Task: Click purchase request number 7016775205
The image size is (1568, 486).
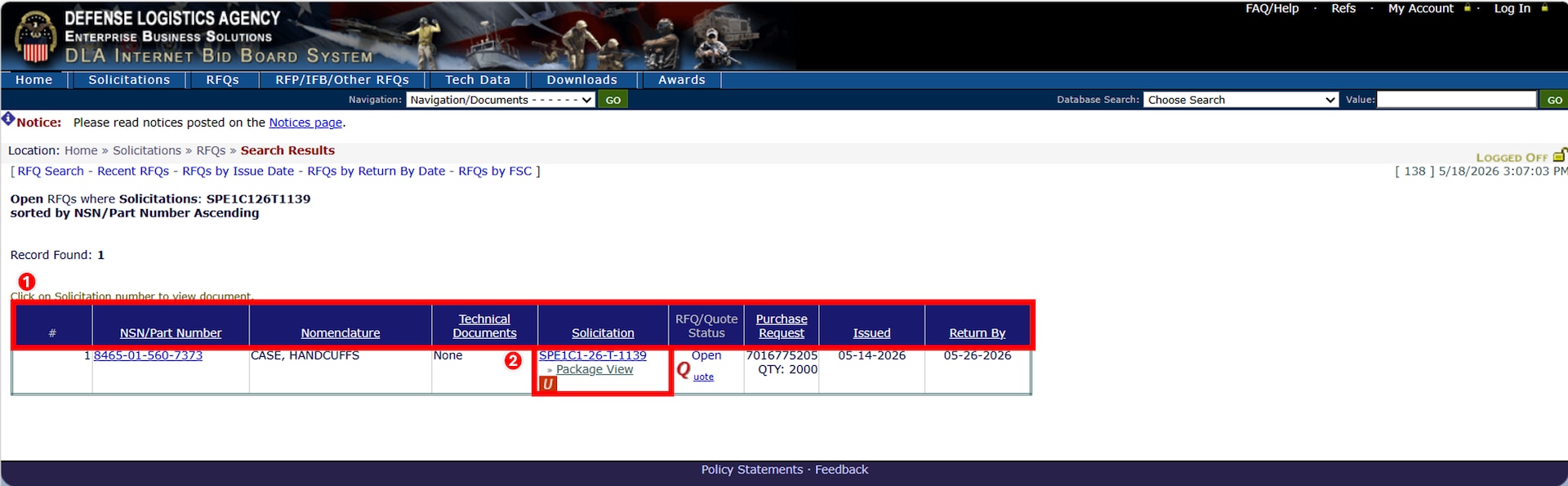Action: [x=782, y=355]
